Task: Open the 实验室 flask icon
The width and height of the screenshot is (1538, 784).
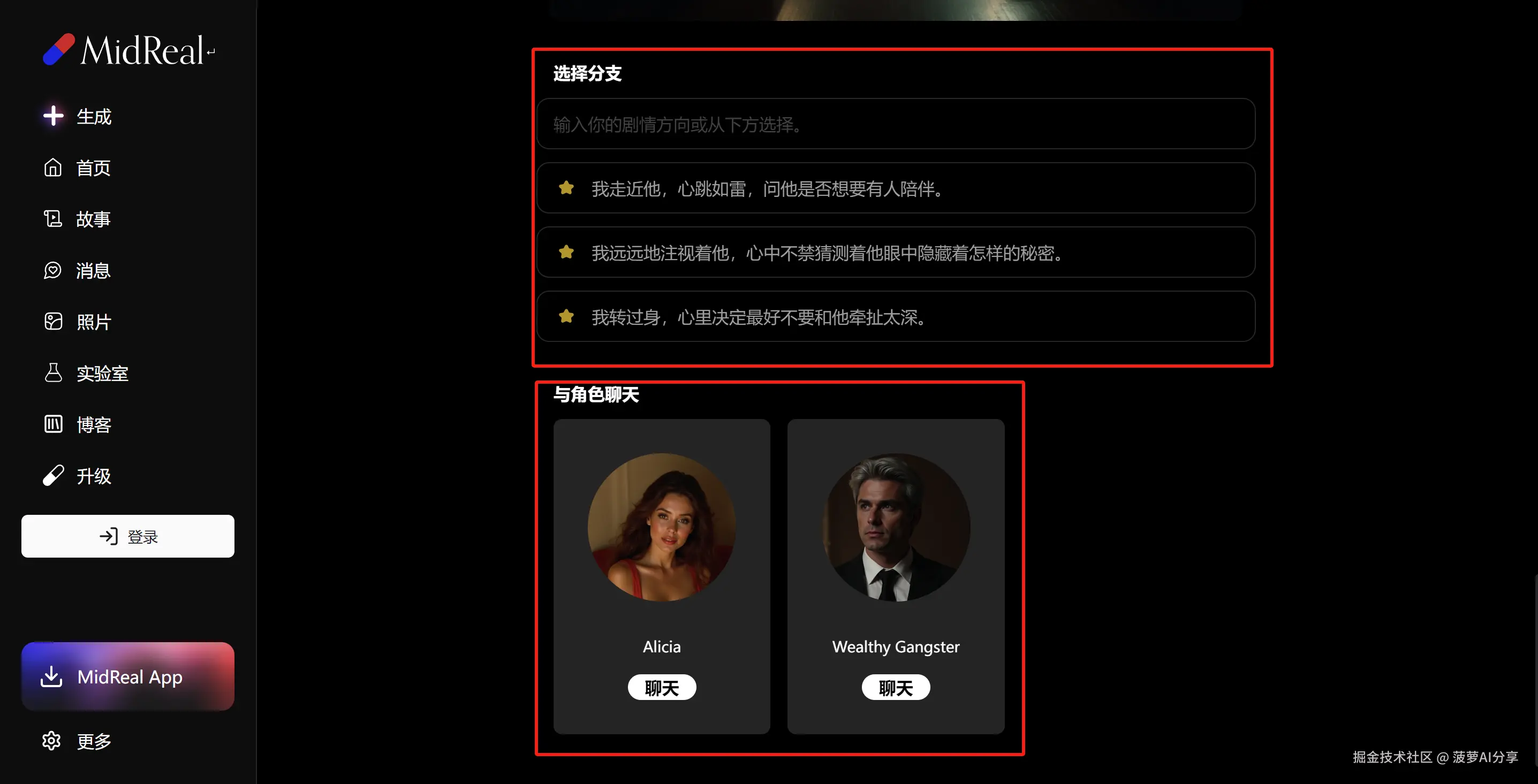Action: (53, 373)
